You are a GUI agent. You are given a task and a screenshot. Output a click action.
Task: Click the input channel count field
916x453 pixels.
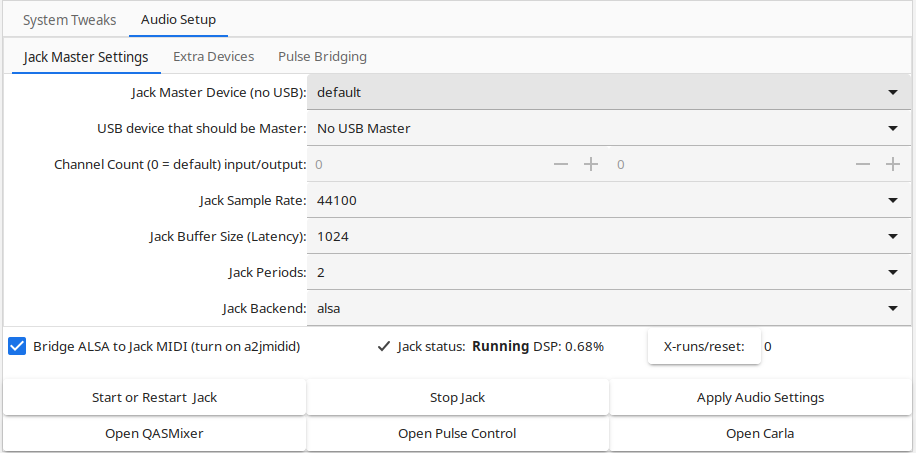coord(430,164)
